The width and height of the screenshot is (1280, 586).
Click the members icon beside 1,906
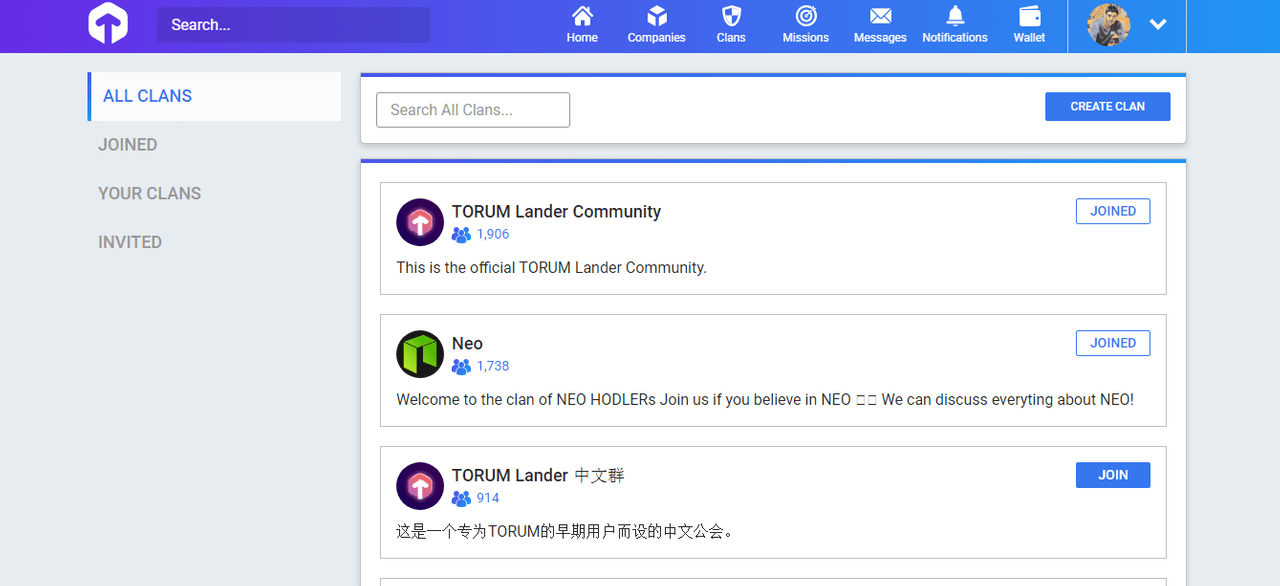tap(461, 235)
